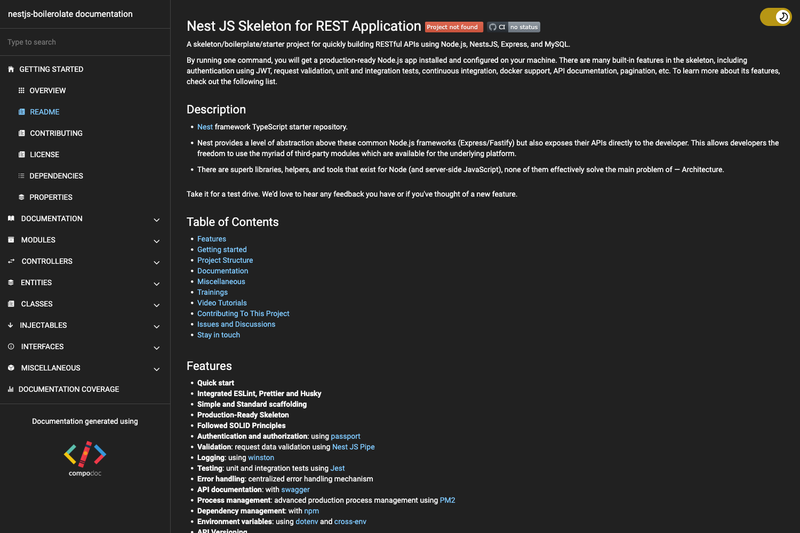Expand the Controllers section chevron

click(157, 262)
